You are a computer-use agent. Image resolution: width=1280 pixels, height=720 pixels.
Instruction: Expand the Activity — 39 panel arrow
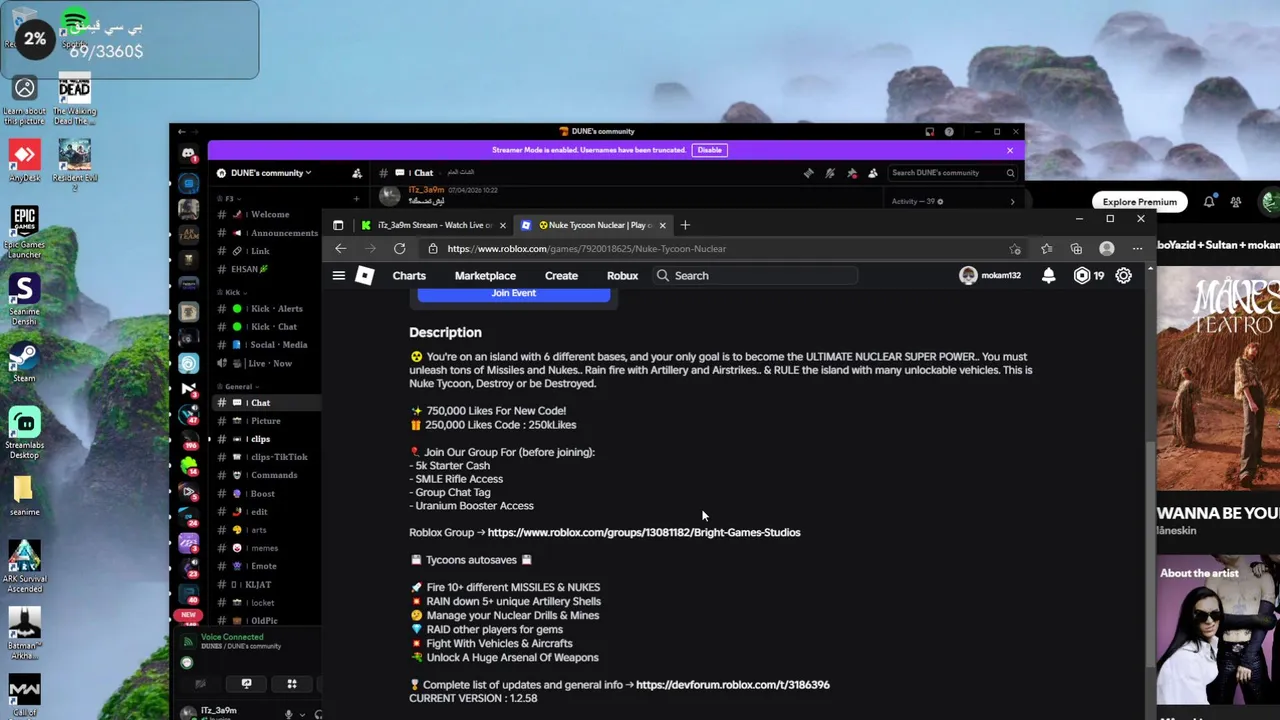point(1012,202)
